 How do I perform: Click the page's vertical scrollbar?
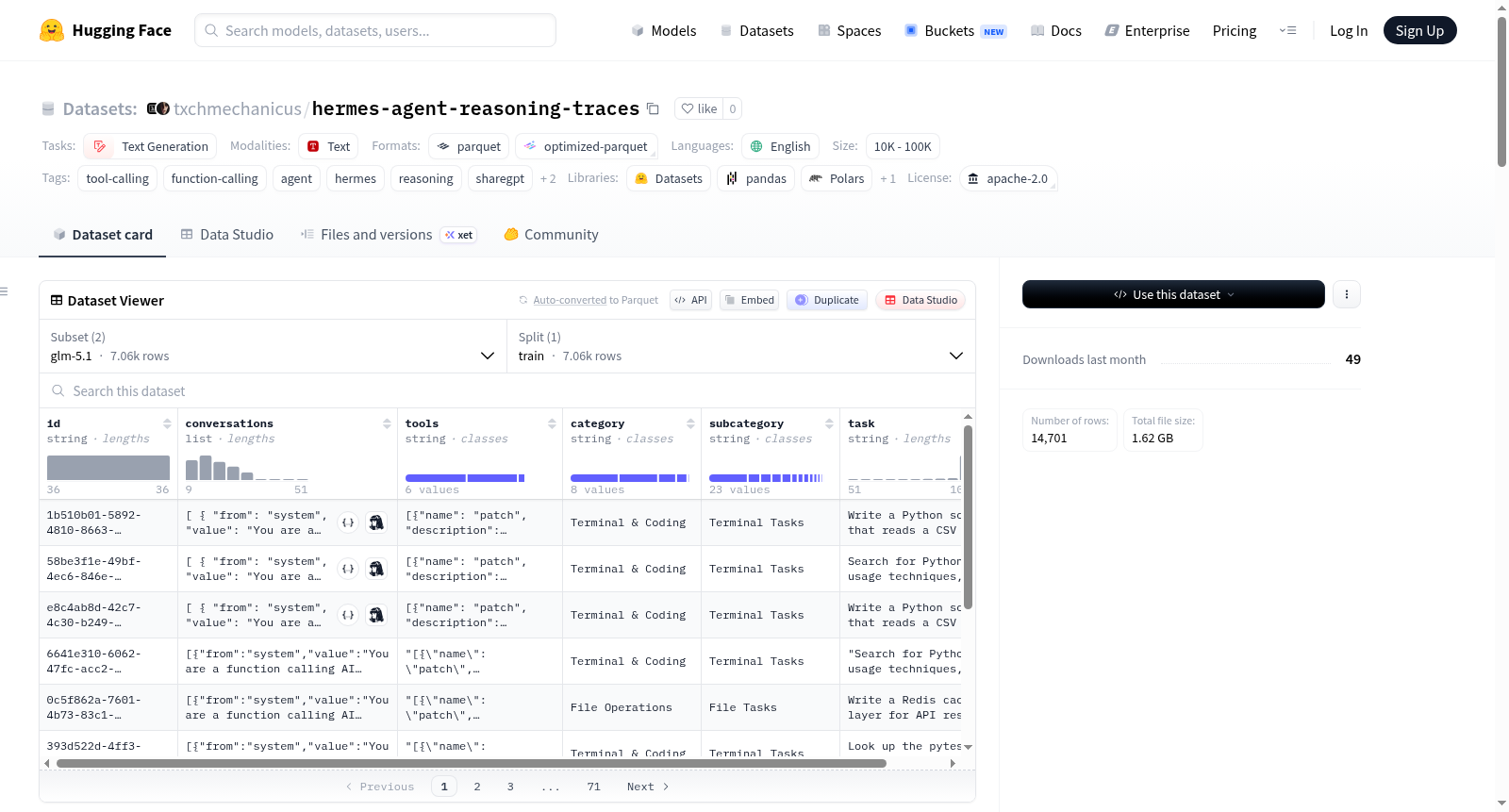(x=1501, y=92)
